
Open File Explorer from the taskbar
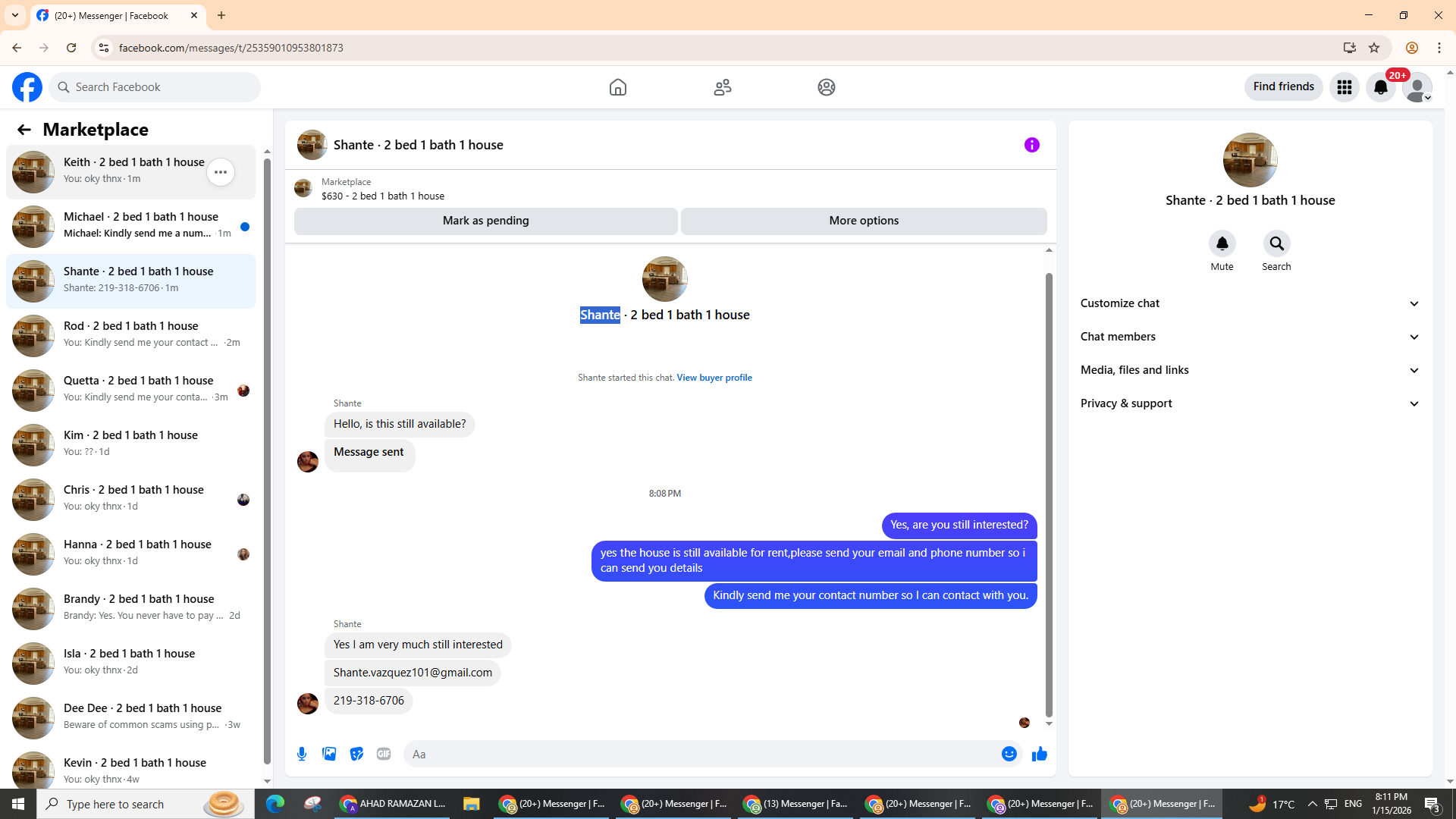tap(471, 804)
